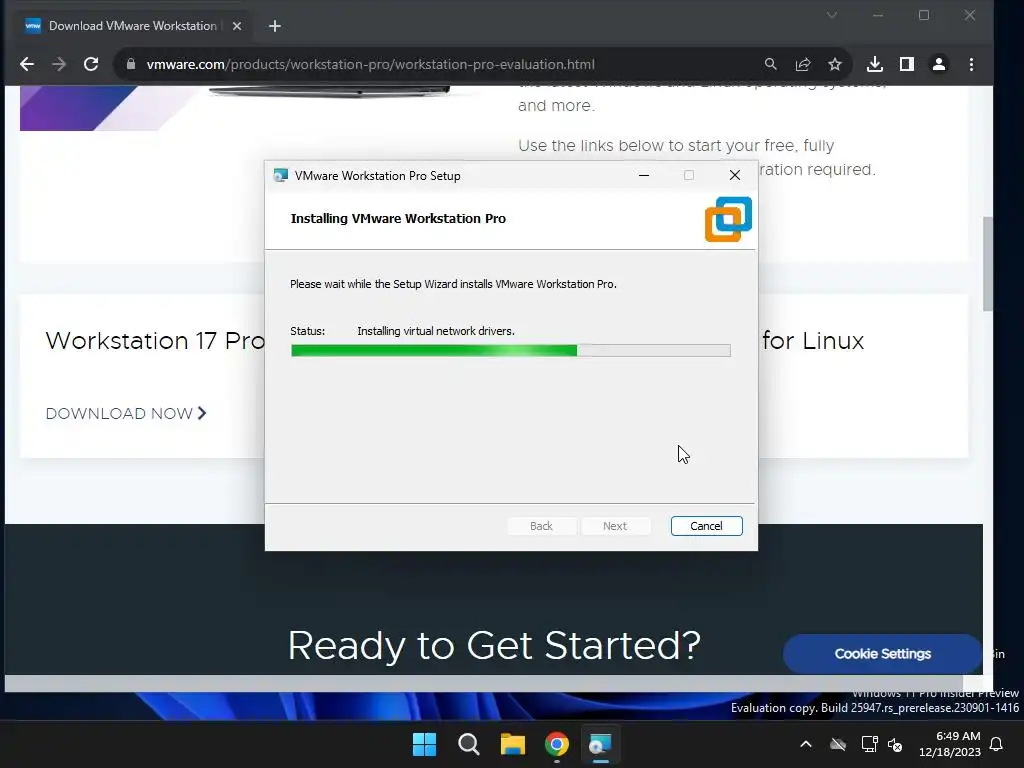Show hidden tray icons chevron
This screenshot has height=768, width=1024.
pos(806,744)
